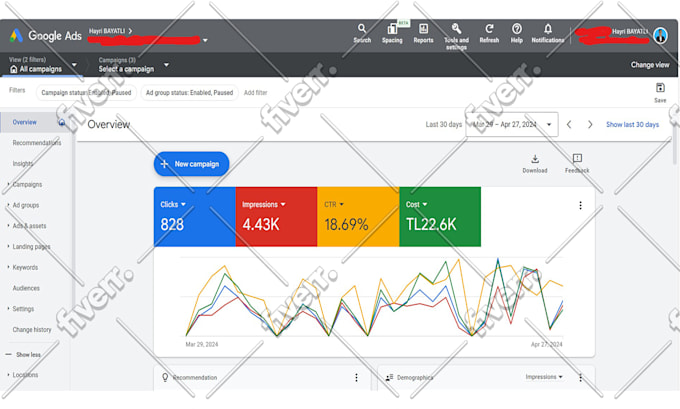This screenshot has height=409, width=680.
Task: Change the CTR metric dropdown
Action: tap(341, 204)
